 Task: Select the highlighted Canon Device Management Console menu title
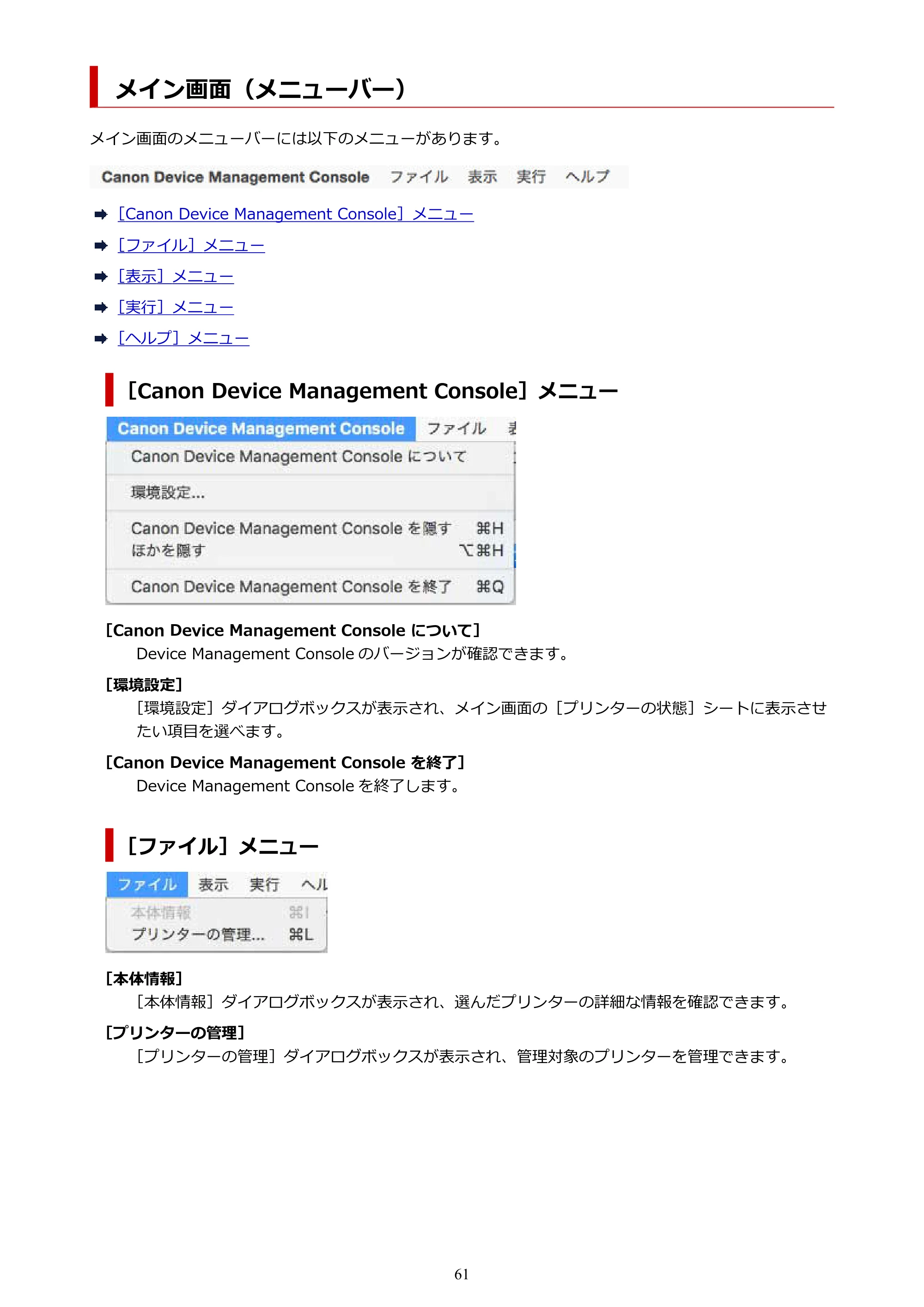pos(261,429)
